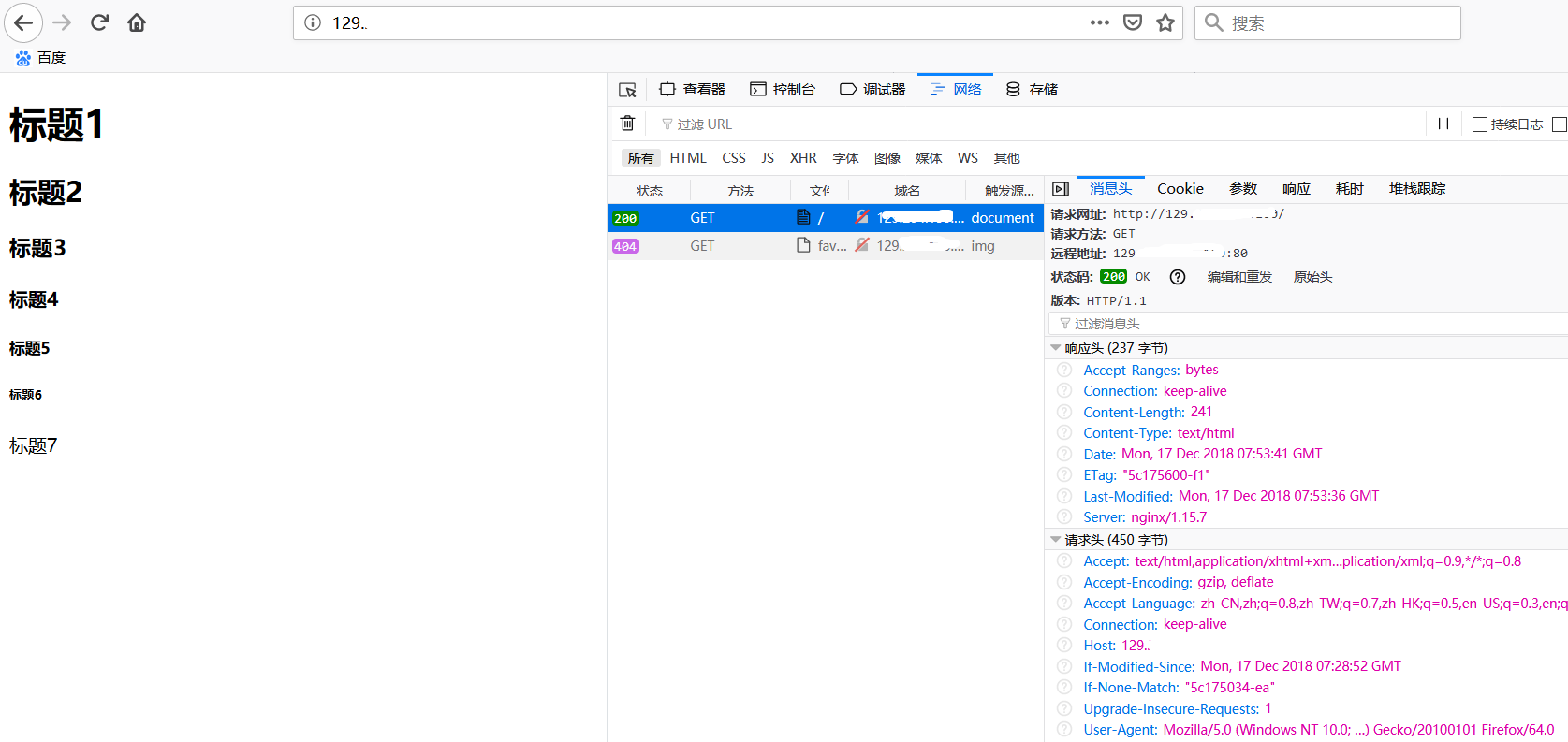
Task: Select the 404 GET favicon request row
Action: pos(826,246)
